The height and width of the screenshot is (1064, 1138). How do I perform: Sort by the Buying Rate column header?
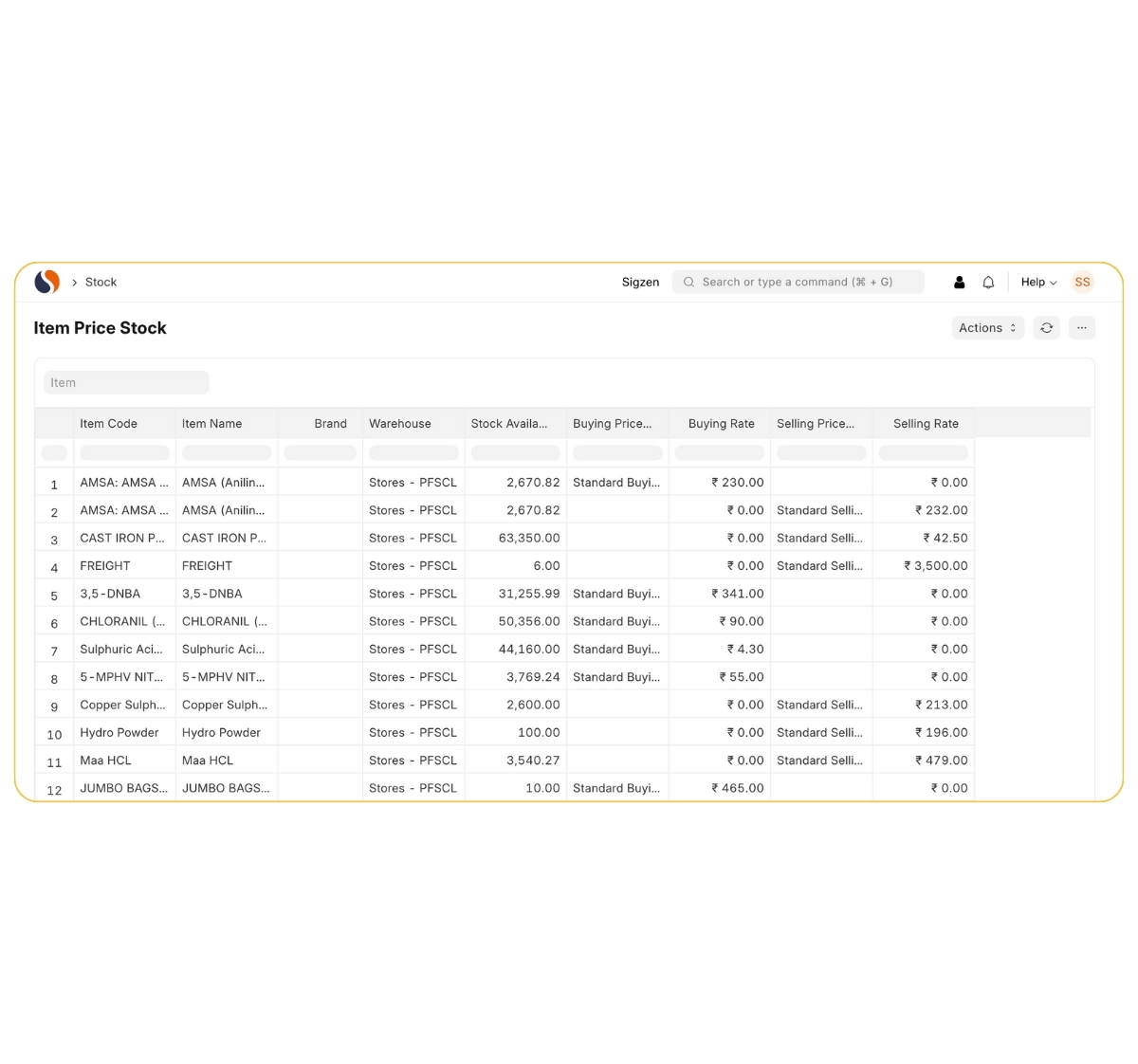(x=720, y=424)
